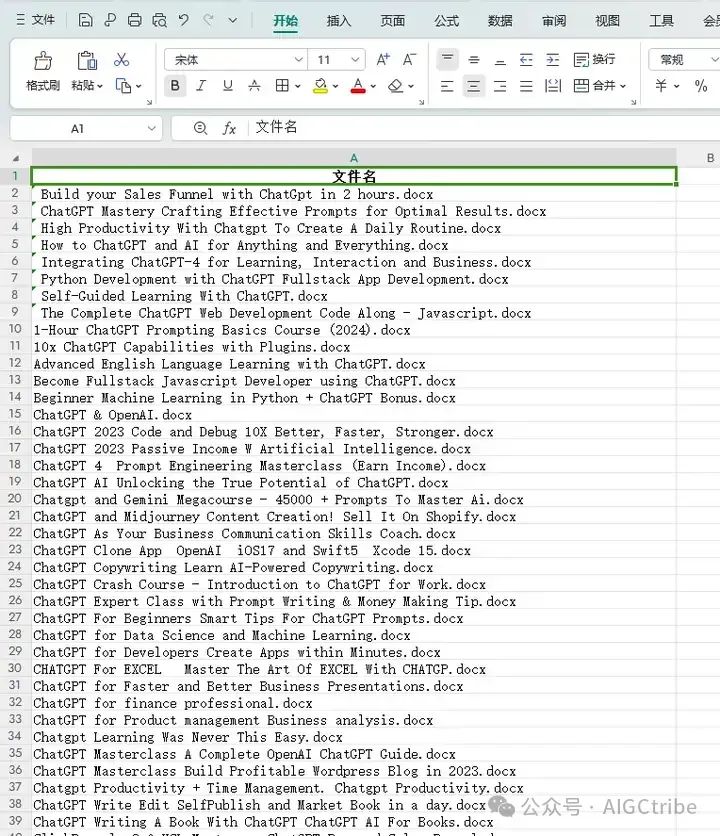Enable Wrap Text (换行)
This screenshot has width=720, height=836.
595,59
